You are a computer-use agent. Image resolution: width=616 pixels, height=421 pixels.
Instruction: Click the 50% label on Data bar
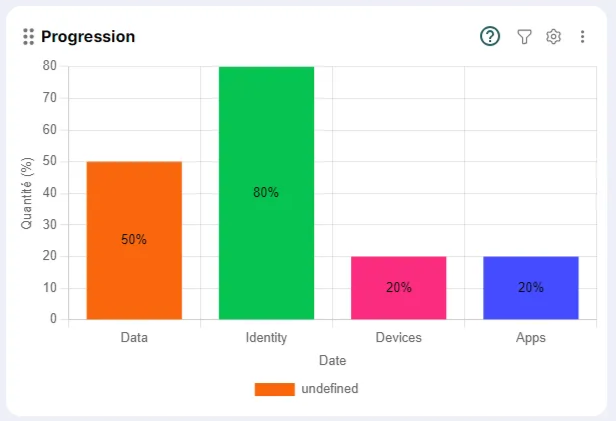pyautogui.click(x=134, y=240)
